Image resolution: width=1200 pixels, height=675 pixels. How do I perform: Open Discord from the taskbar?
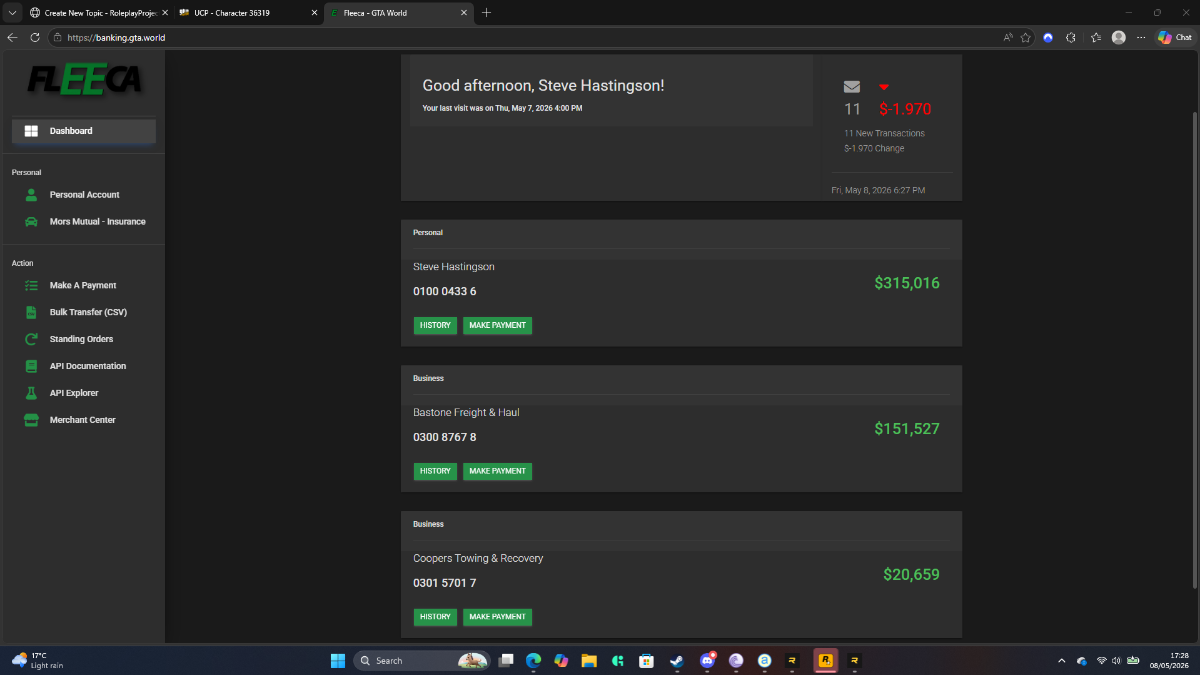[708, 661]
